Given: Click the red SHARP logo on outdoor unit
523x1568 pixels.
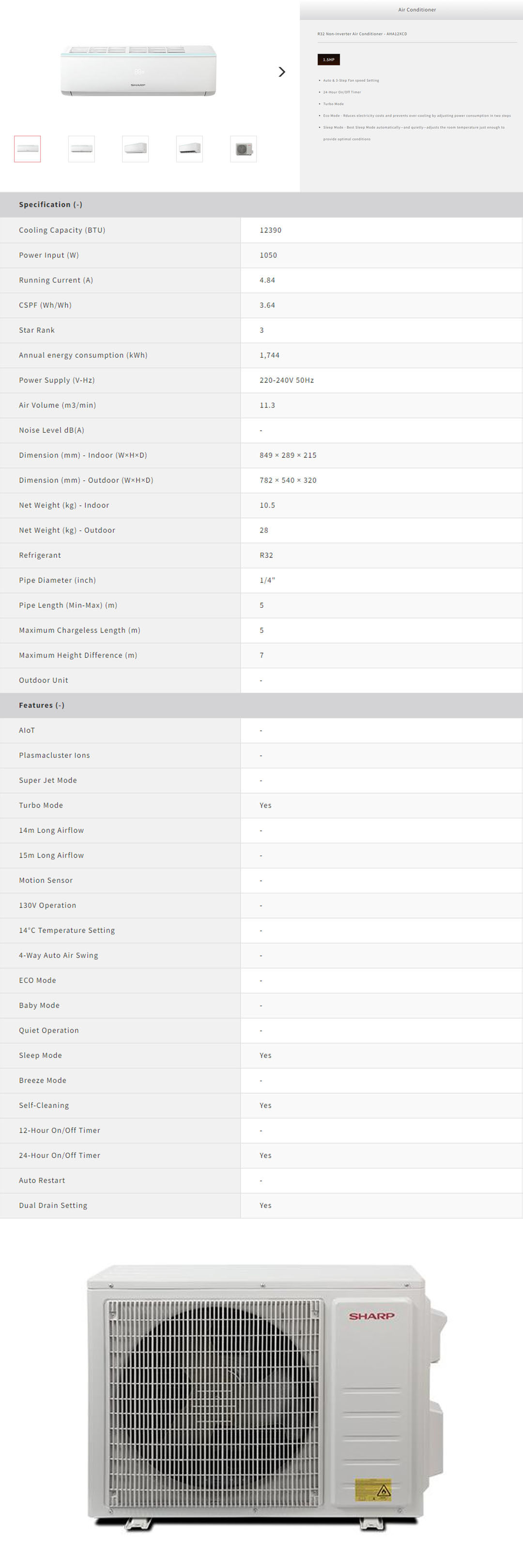Looking at the screenshot, I should [371, 1316].
